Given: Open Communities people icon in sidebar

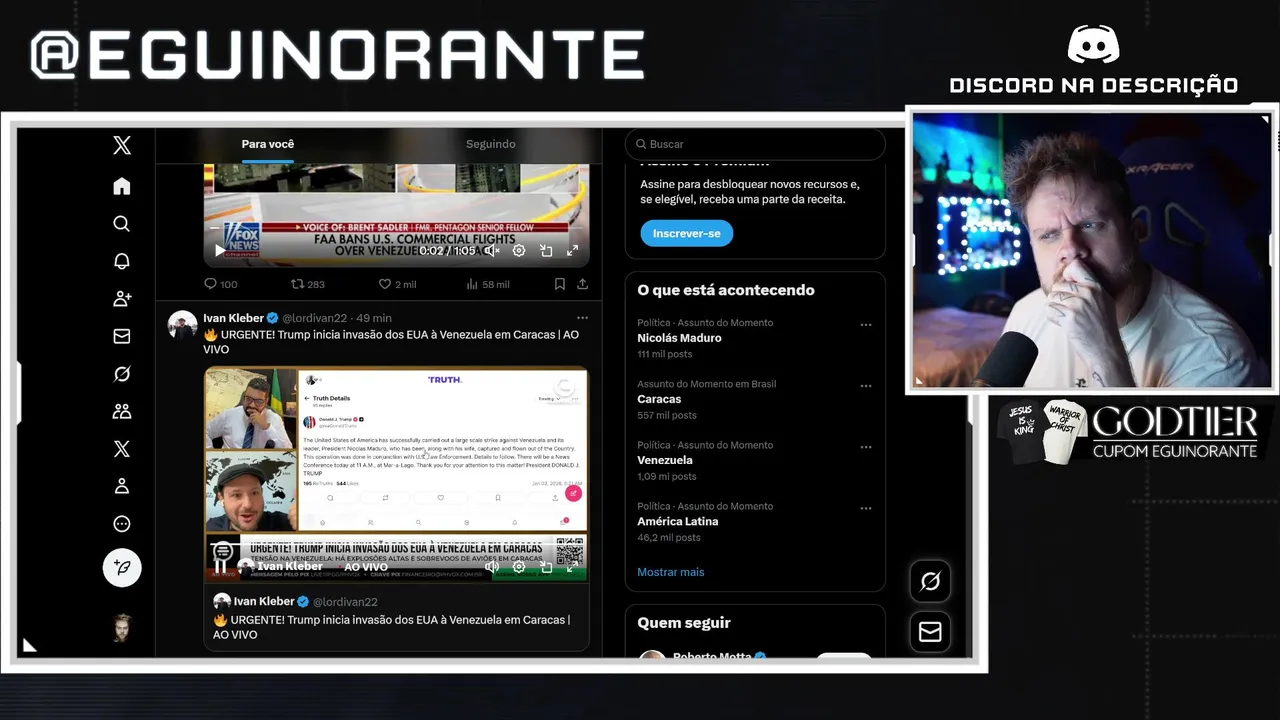Looking at the screenshot, I should tap(122, 411).
